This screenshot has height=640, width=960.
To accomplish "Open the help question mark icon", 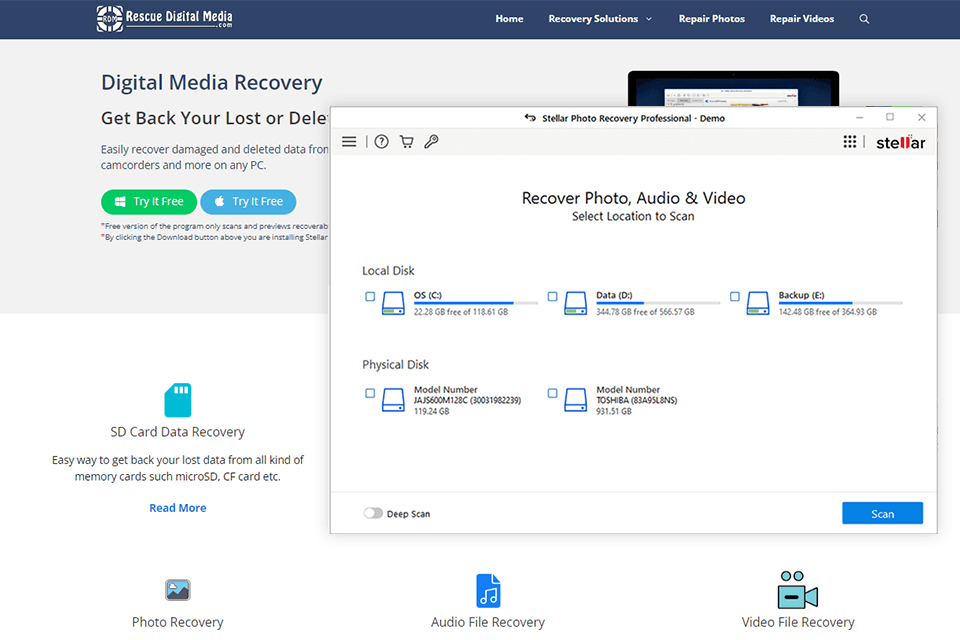I will pyautogui.click(x=381, y=142).
